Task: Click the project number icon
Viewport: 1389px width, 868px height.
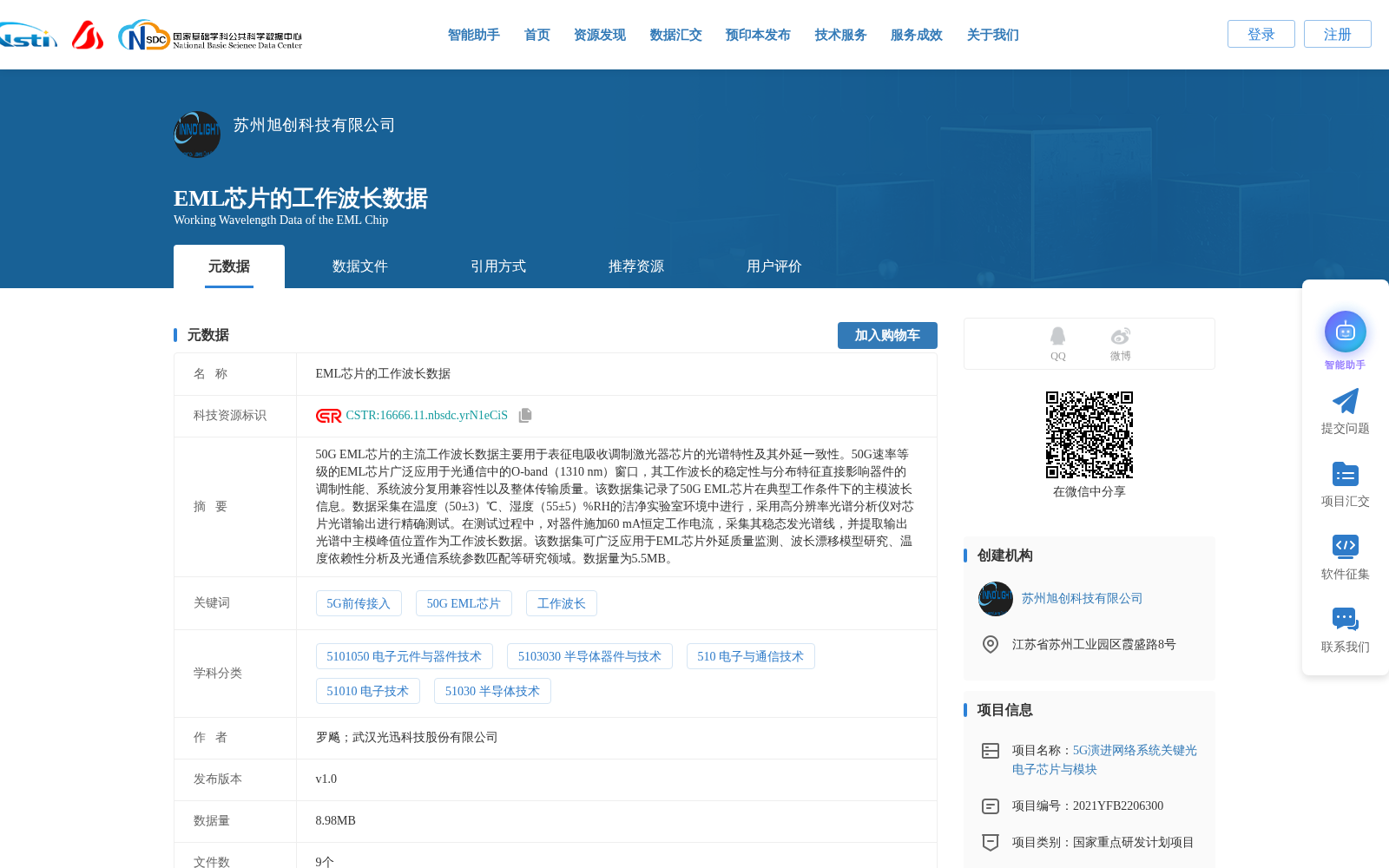Action: 990,806
